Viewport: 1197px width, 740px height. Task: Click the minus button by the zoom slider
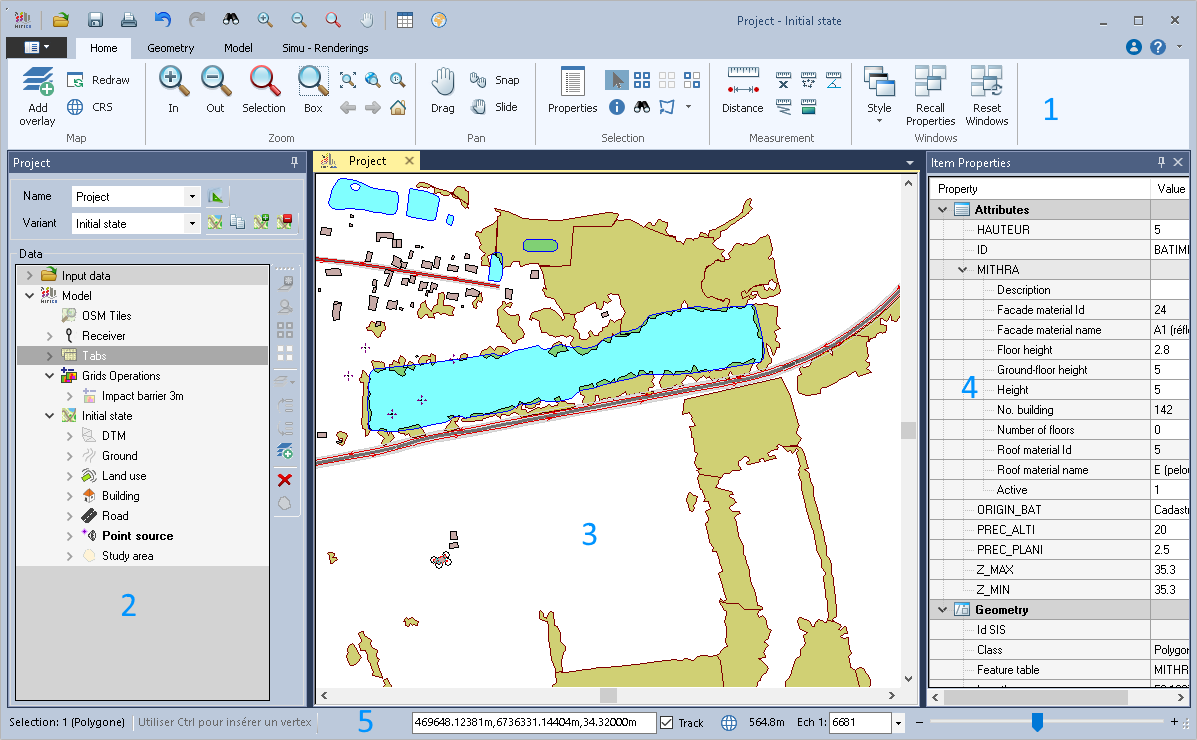(919, 722)
